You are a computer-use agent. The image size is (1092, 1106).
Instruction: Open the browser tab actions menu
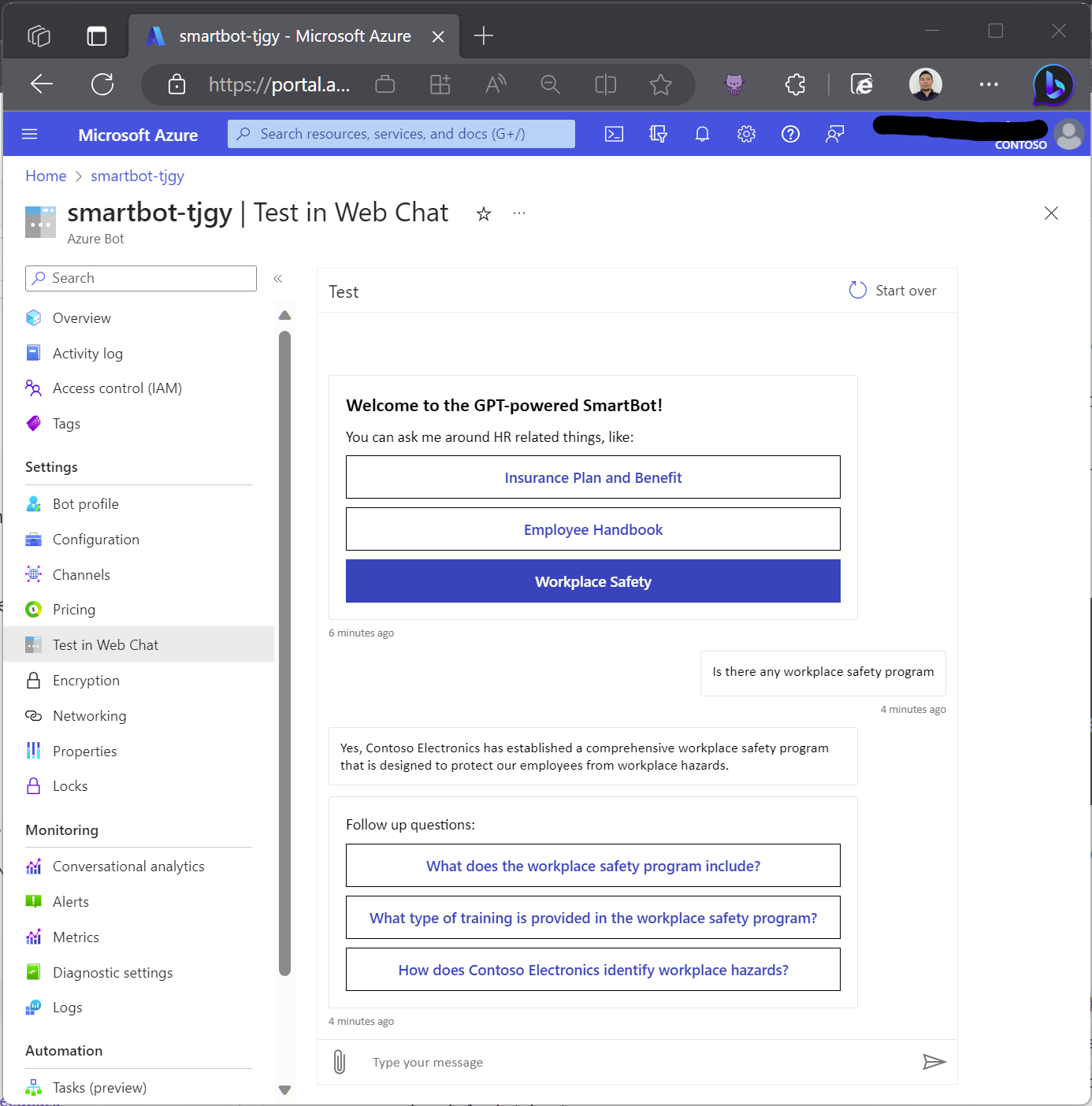[97, 35]
